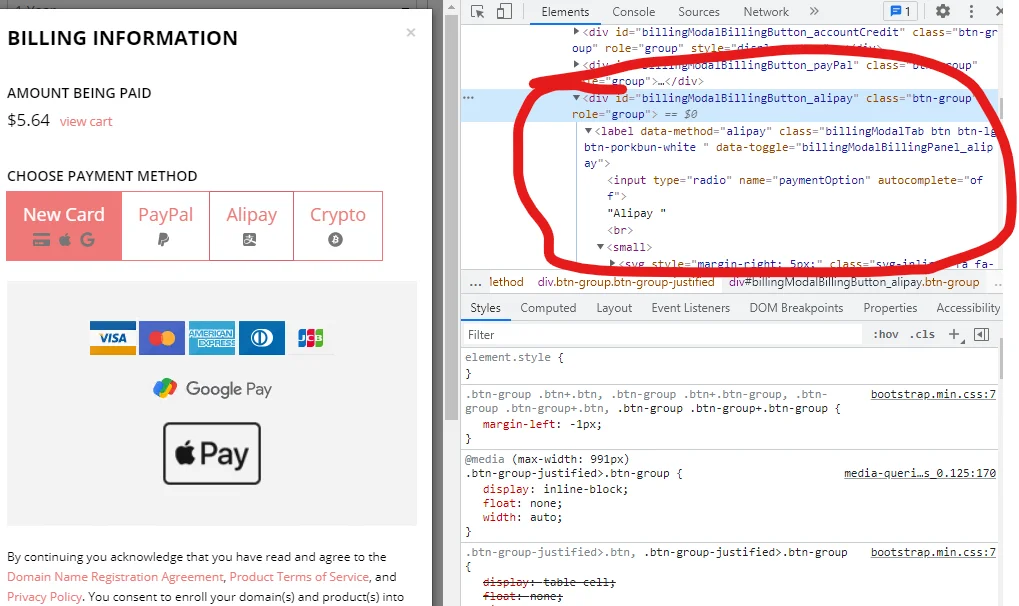Screen dimensions: 1019x606
Task: Open the Computed pane tab
Action: 548,308
